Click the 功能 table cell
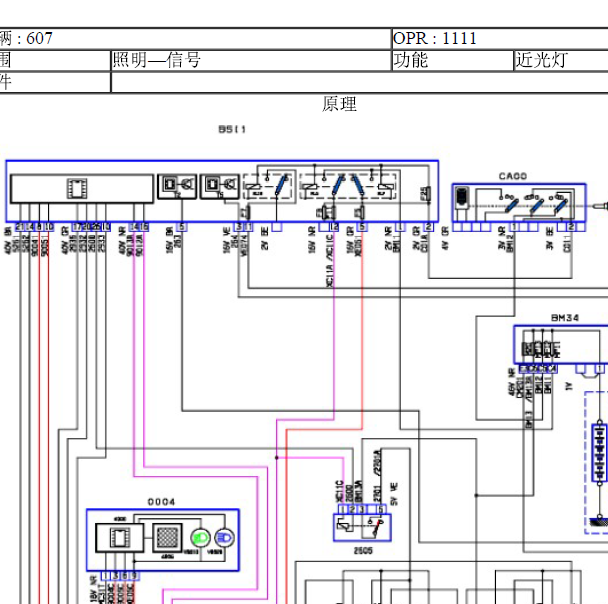 coord(452,60)
